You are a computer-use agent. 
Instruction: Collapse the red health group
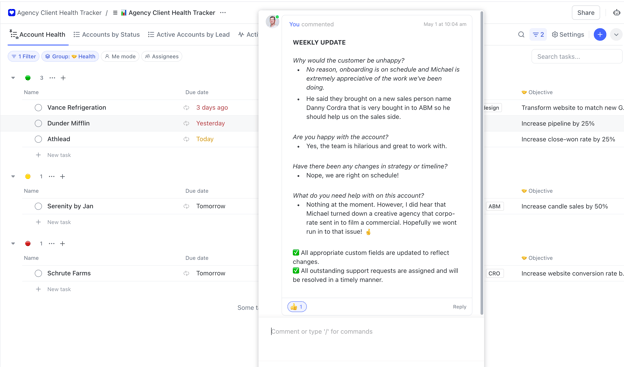pyautogui.click(x=13, y=244)
